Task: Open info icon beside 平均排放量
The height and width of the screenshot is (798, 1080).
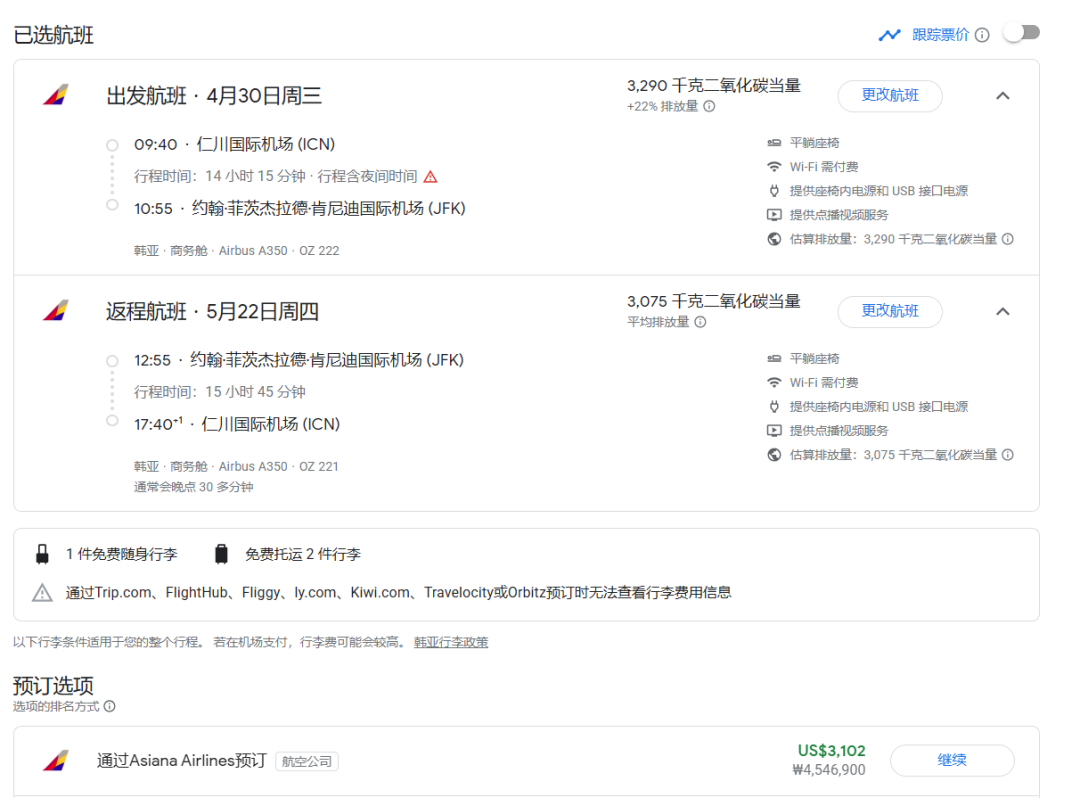Action: pyautogui.click(x=700, y=322)
